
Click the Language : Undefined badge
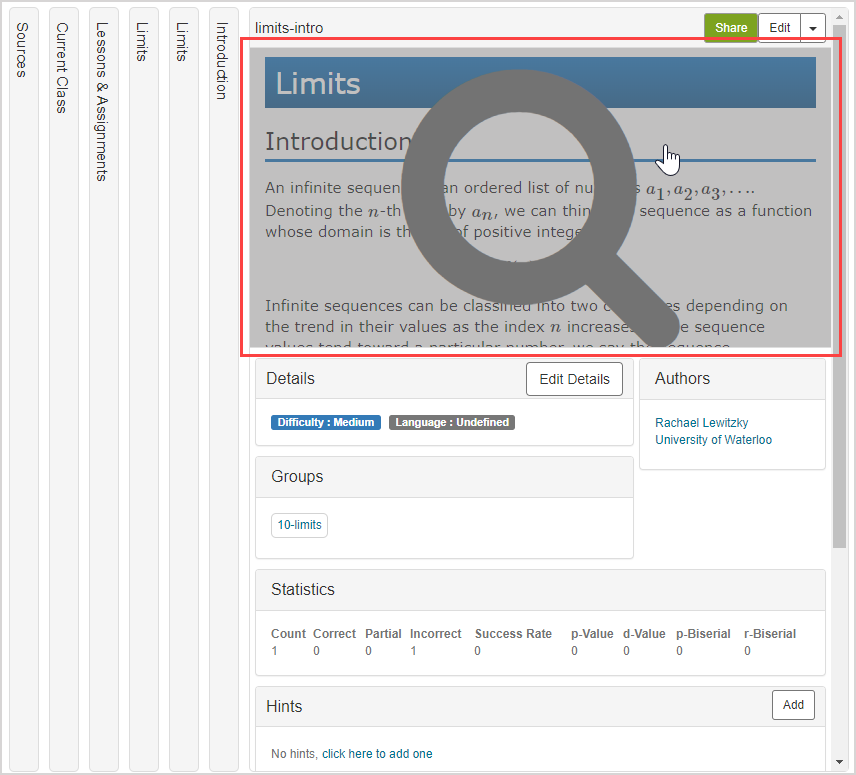(x=452, y=422)
